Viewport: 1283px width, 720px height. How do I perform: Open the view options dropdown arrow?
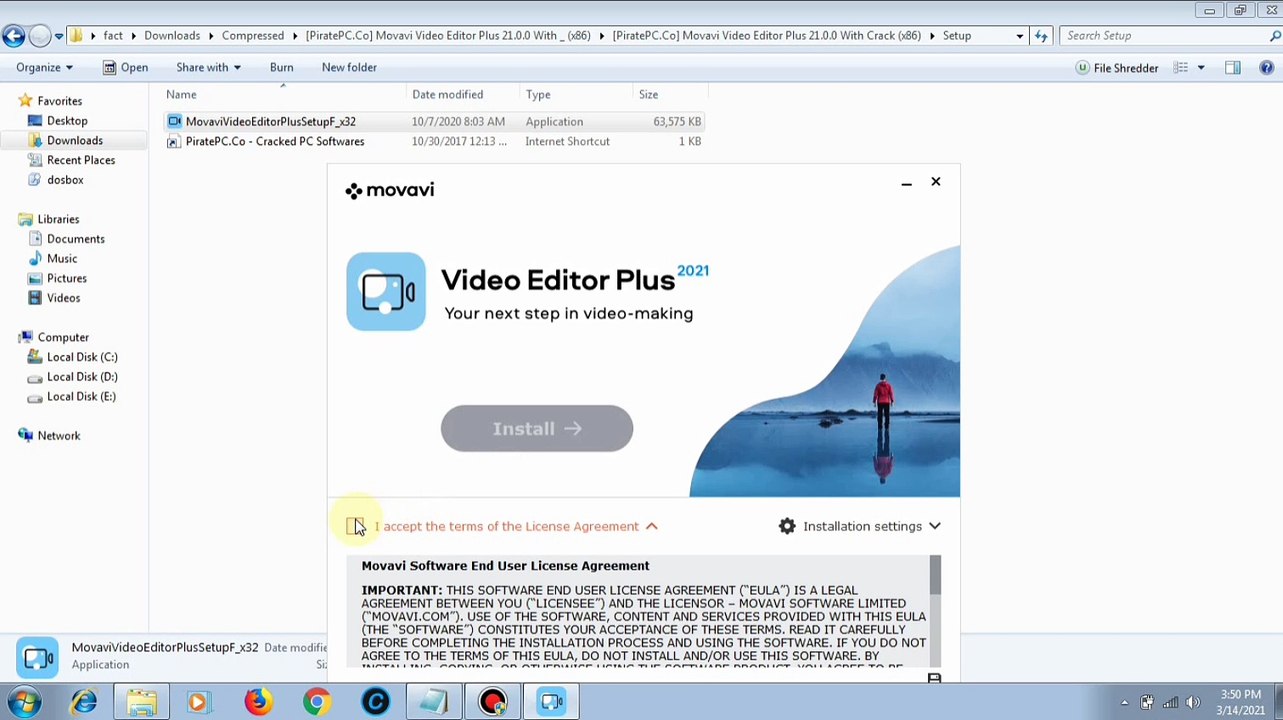1201,68
